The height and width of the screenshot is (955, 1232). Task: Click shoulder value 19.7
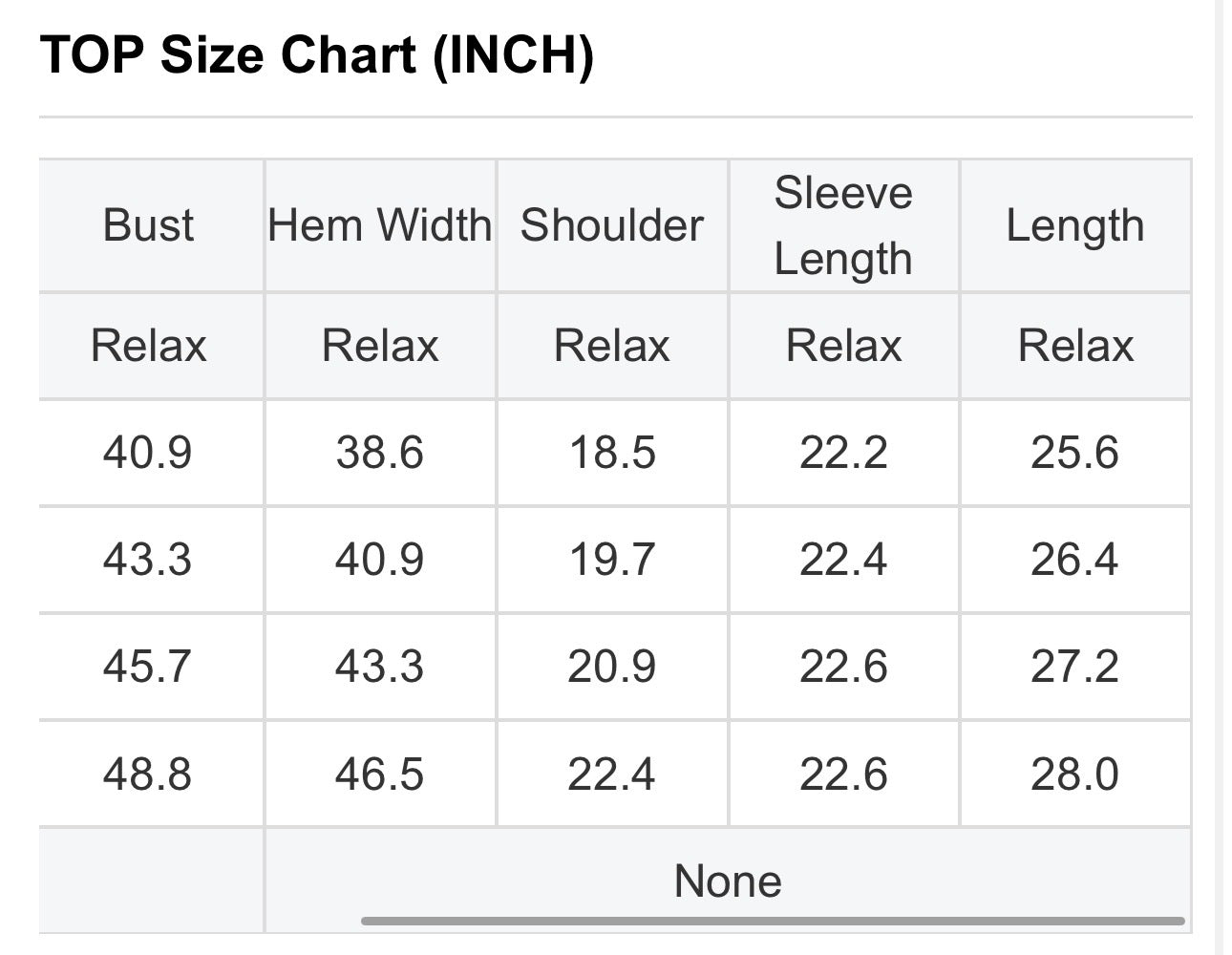(x=612, y=559)
